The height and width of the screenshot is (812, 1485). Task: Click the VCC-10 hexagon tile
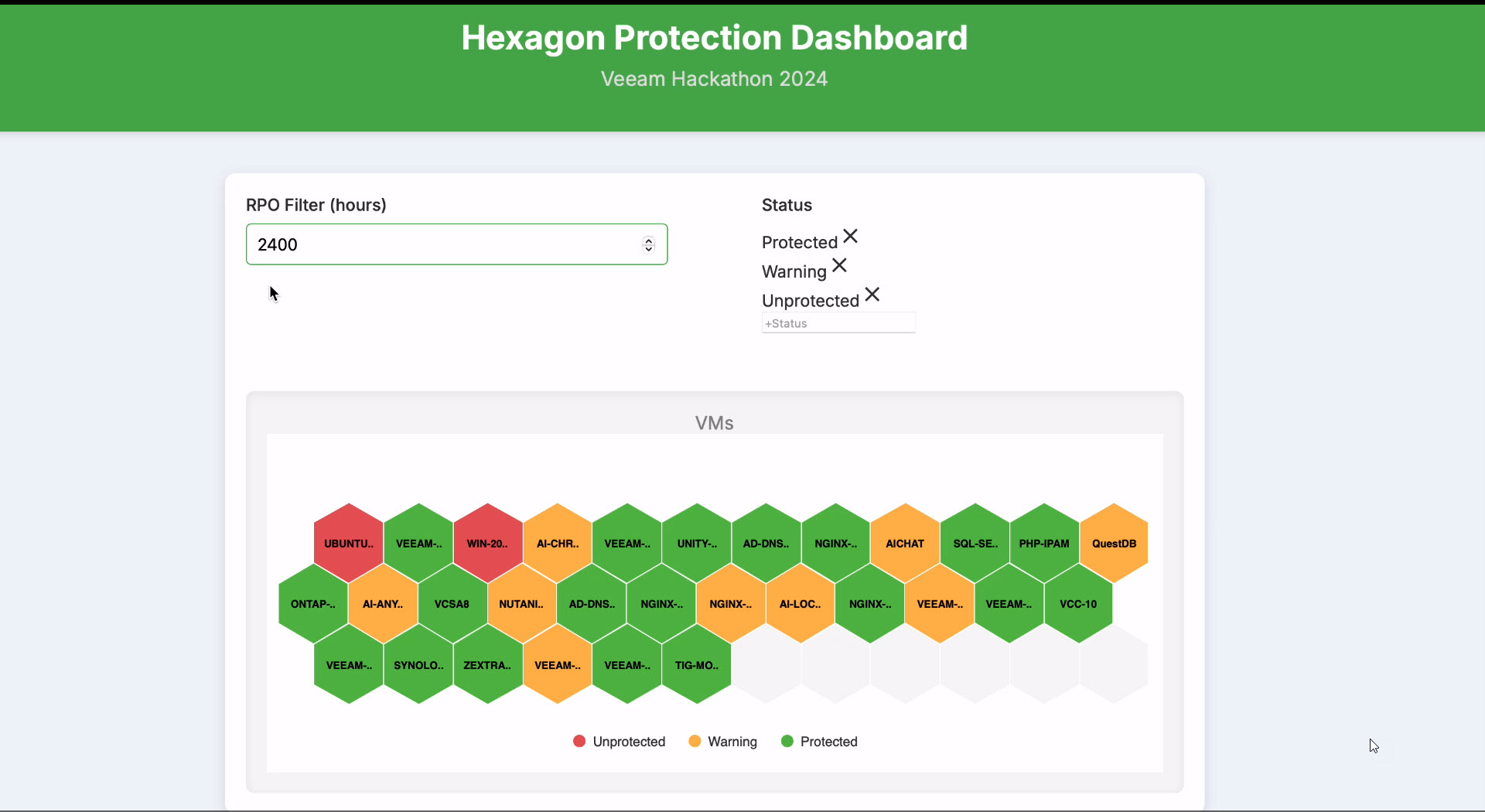[1078, 604]
